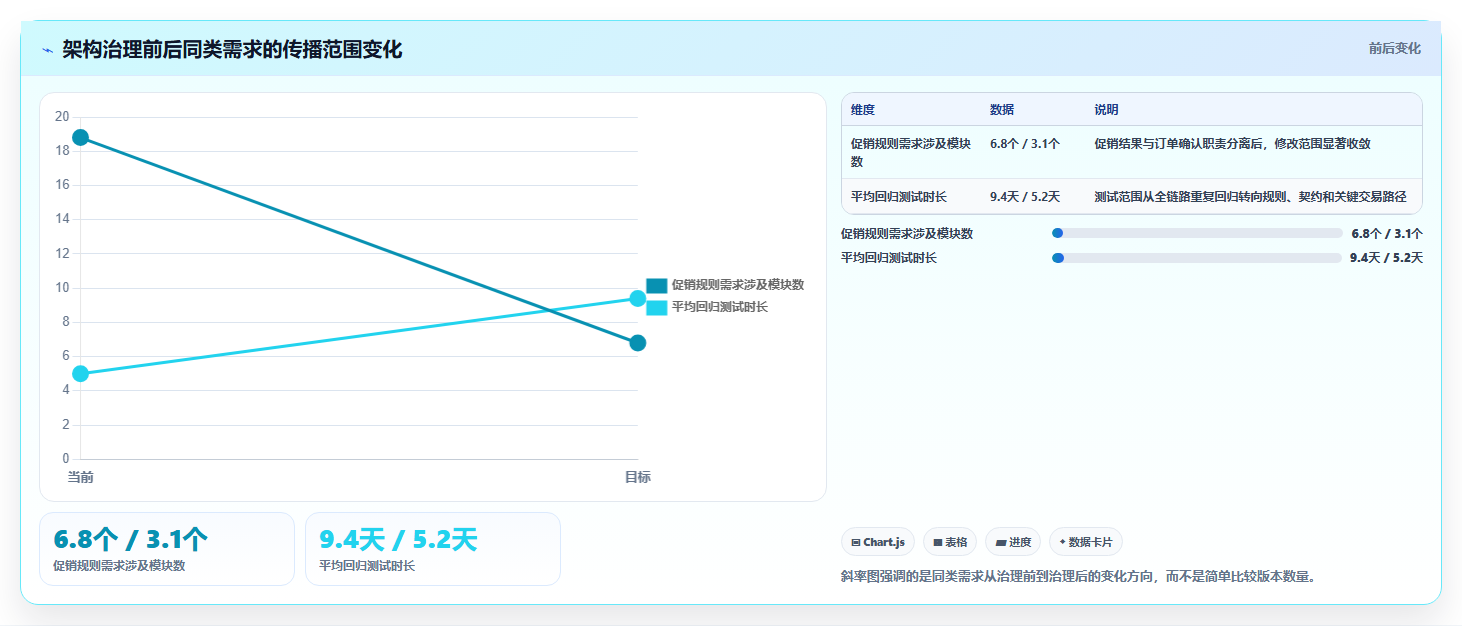Toggle 促销规则需求涉及模块数 legend swatch in chart
The height and width of the screenshot is (626, 1462).
(656, 285)
